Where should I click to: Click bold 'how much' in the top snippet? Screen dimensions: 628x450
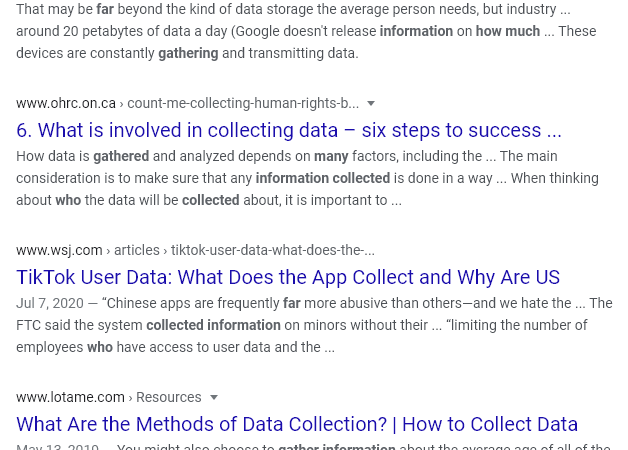tap(508, 31)
